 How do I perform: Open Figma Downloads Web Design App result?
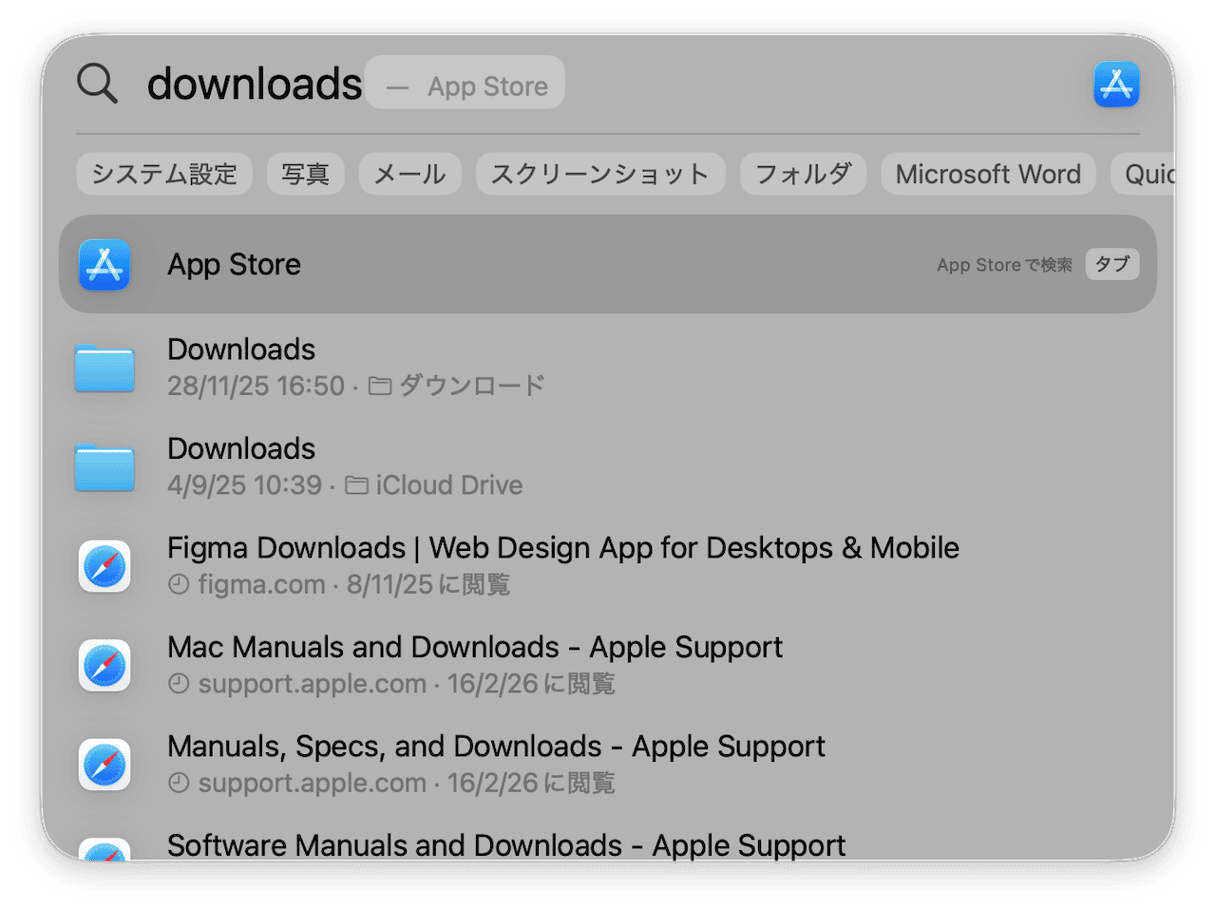click(608, 566)
